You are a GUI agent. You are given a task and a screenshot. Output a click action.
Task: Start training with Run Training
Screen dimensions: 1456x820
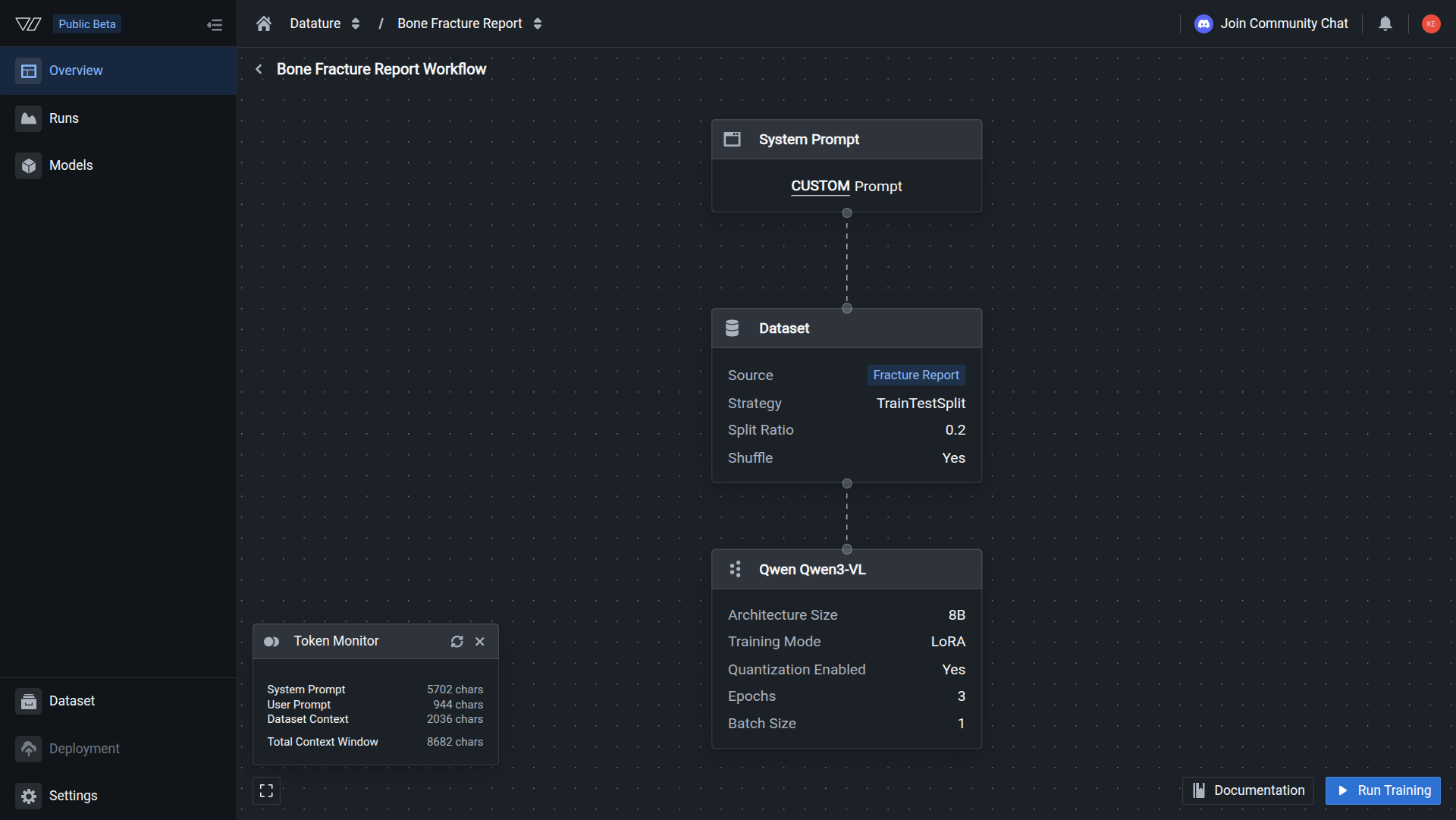pos(1383,790)
